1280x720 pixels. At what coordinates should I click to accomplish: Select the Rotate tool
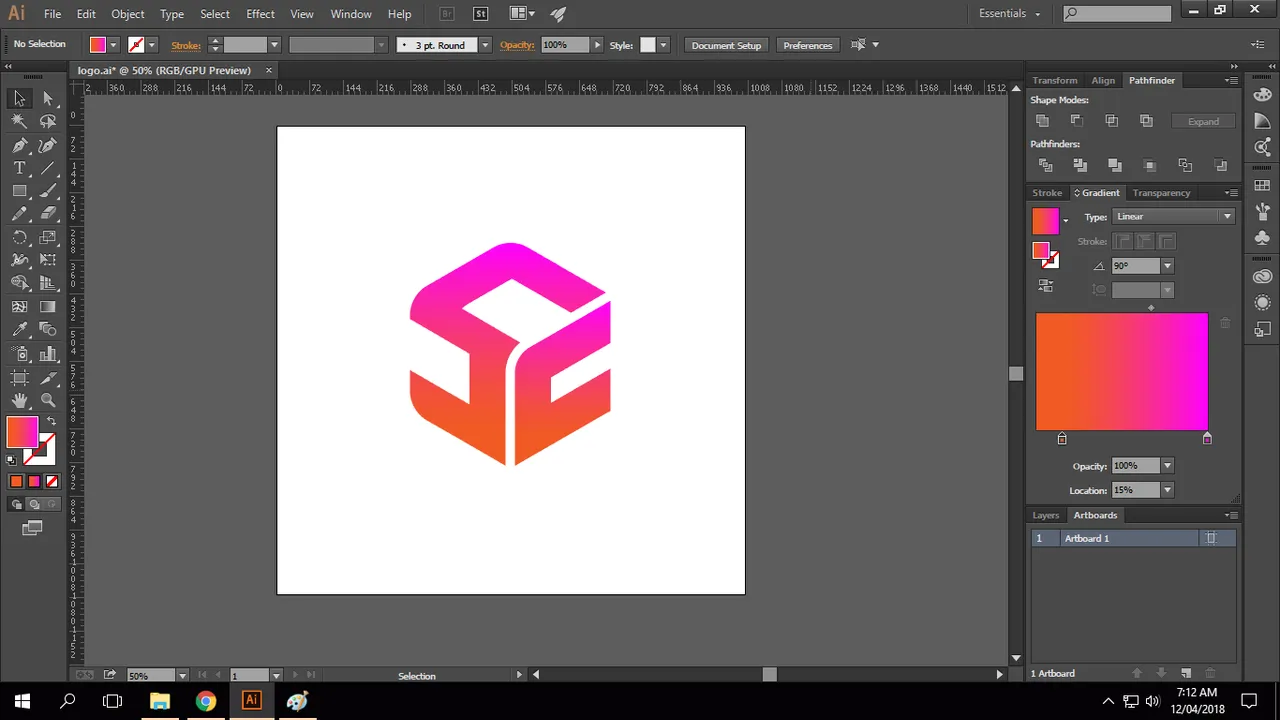(x=19, y=238)
